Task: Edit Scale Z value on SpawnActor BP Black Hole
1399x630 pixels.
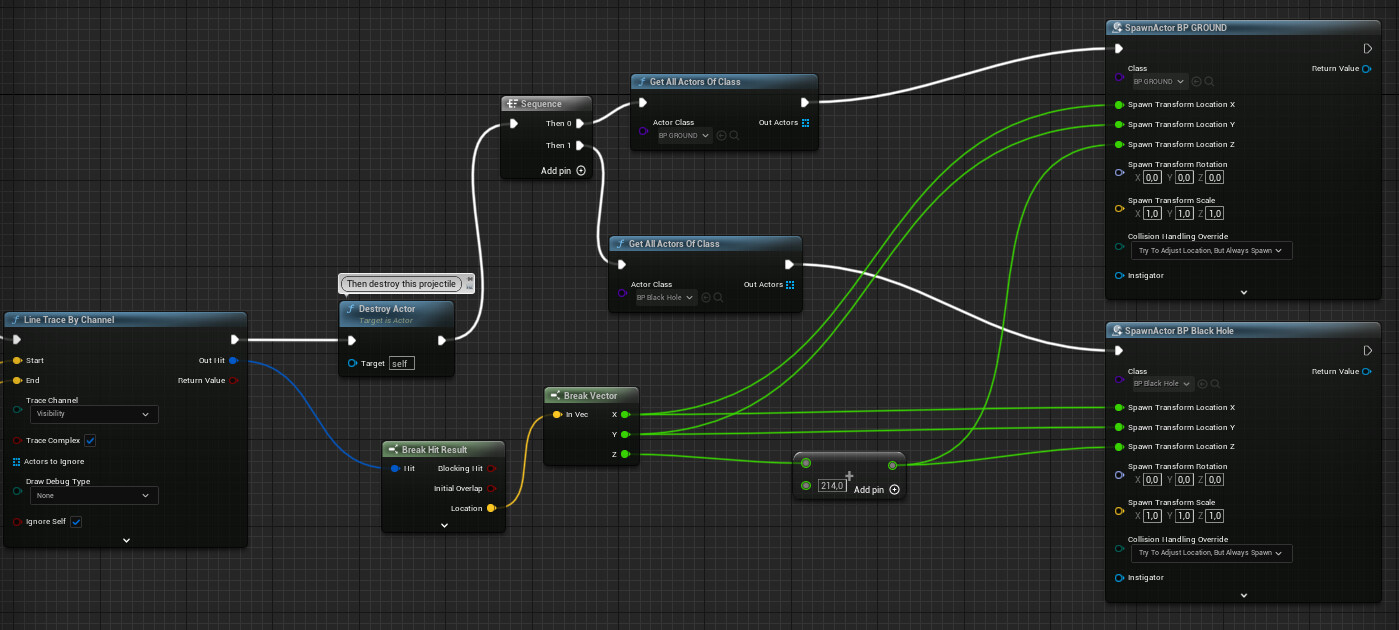Action: (x=1215, y=515)
